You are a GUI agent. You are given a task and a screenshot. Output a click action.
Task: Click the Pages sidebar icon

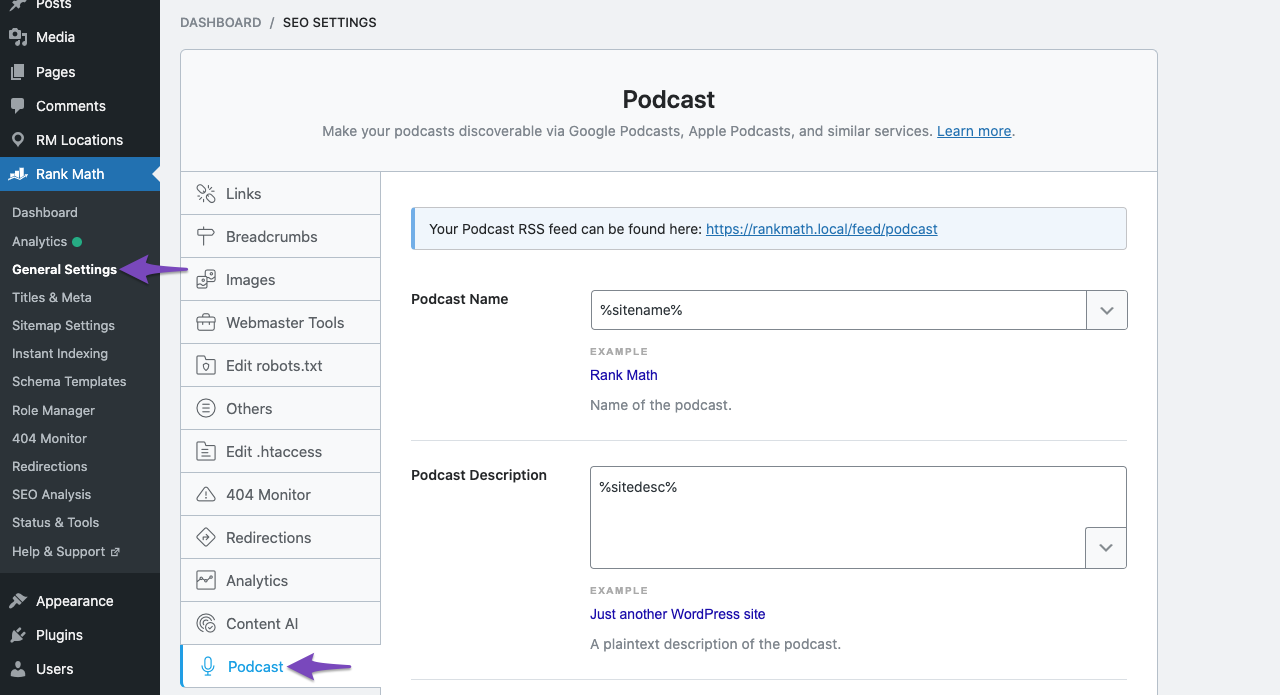[x=18, y=72]
